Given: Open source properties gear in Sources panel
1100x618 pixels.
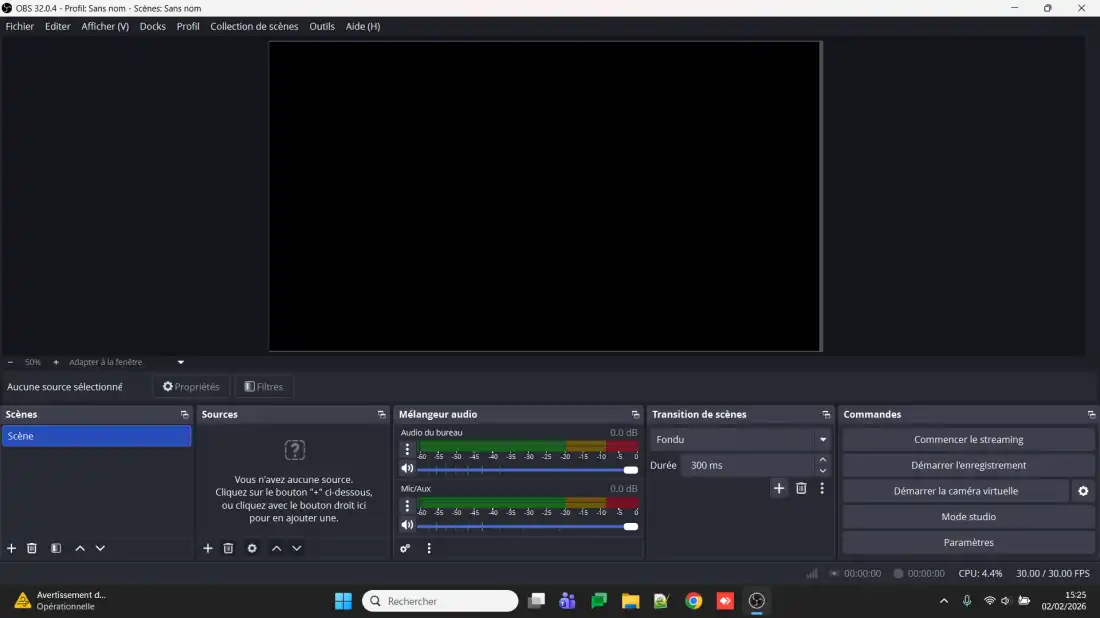Looking at the screenshot, I should tap(252, 548).
